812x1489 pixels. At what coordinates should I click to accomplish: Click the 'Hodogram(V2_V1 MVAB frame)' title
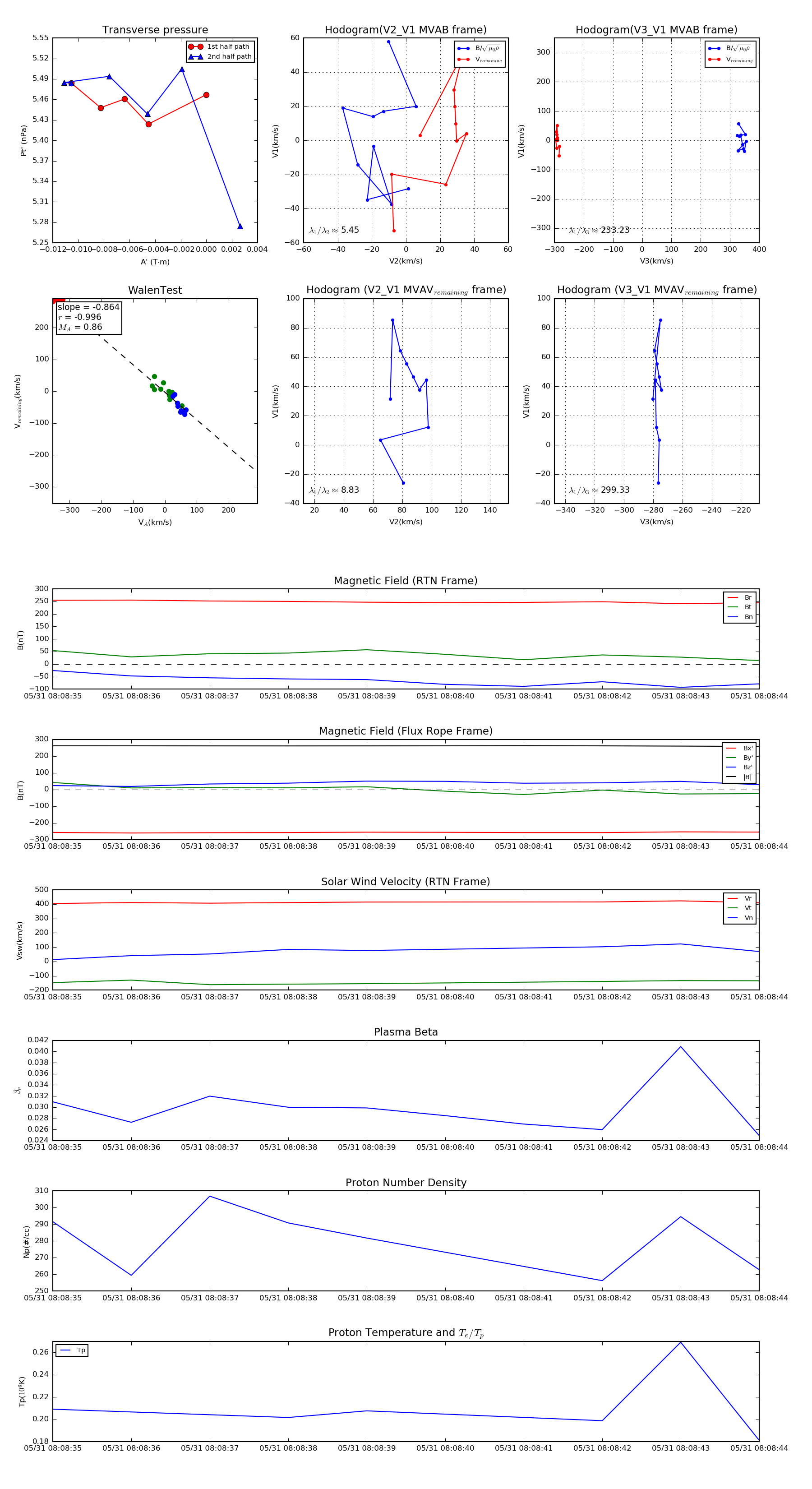coord(406,30)
